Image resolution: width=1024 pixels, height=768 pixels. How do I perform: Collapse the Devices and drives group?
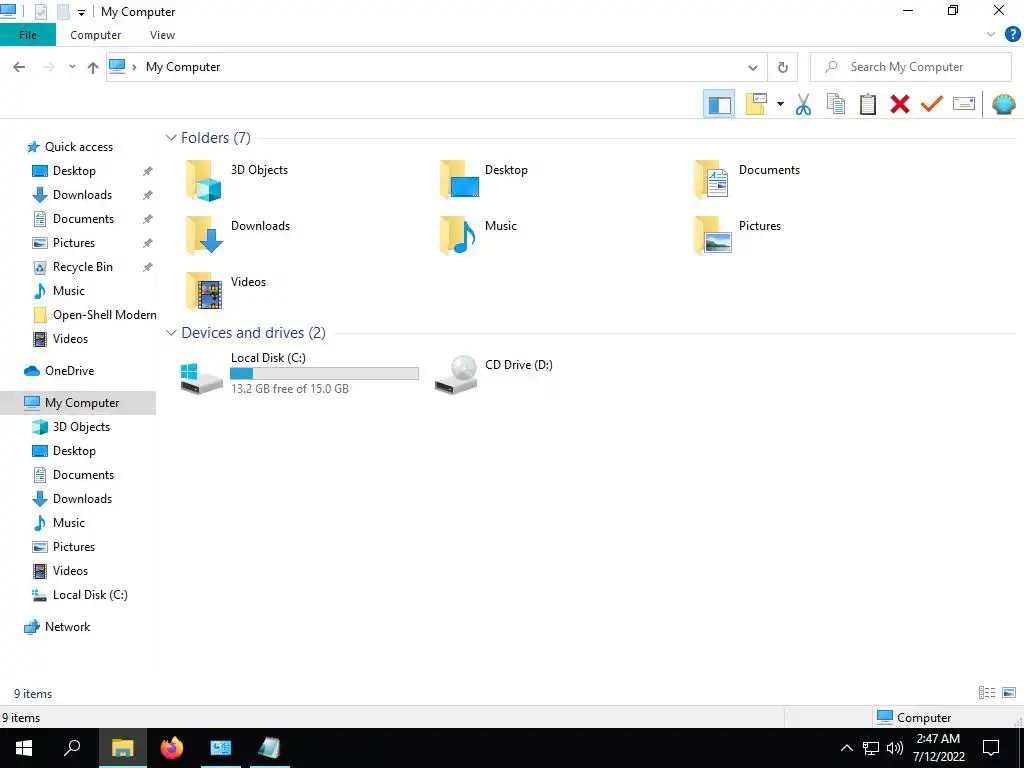point(171,333)
